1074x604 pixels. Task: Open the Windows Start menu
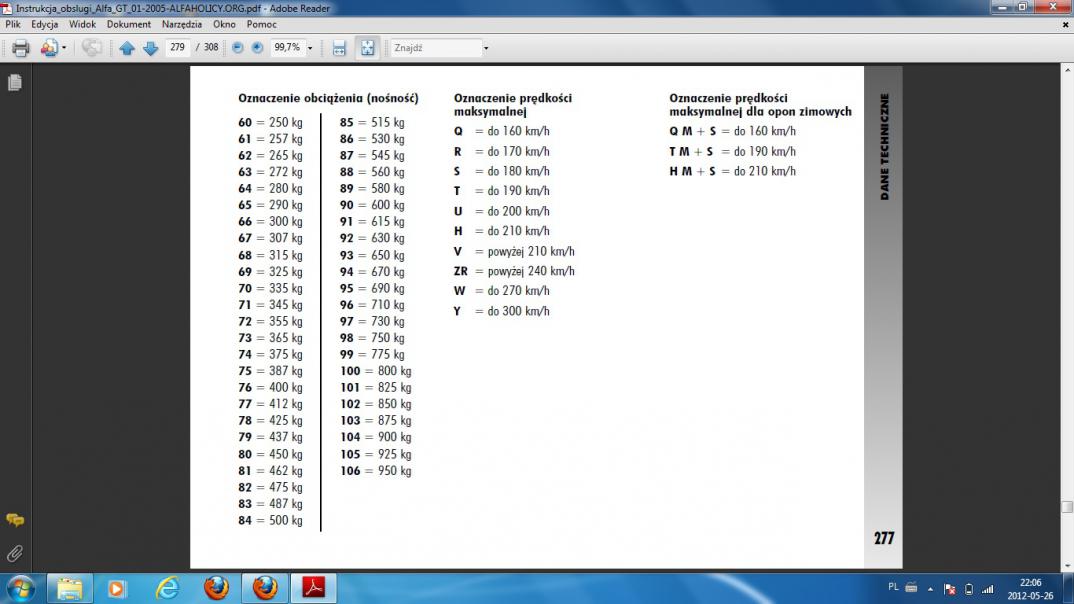coord(21,588)
